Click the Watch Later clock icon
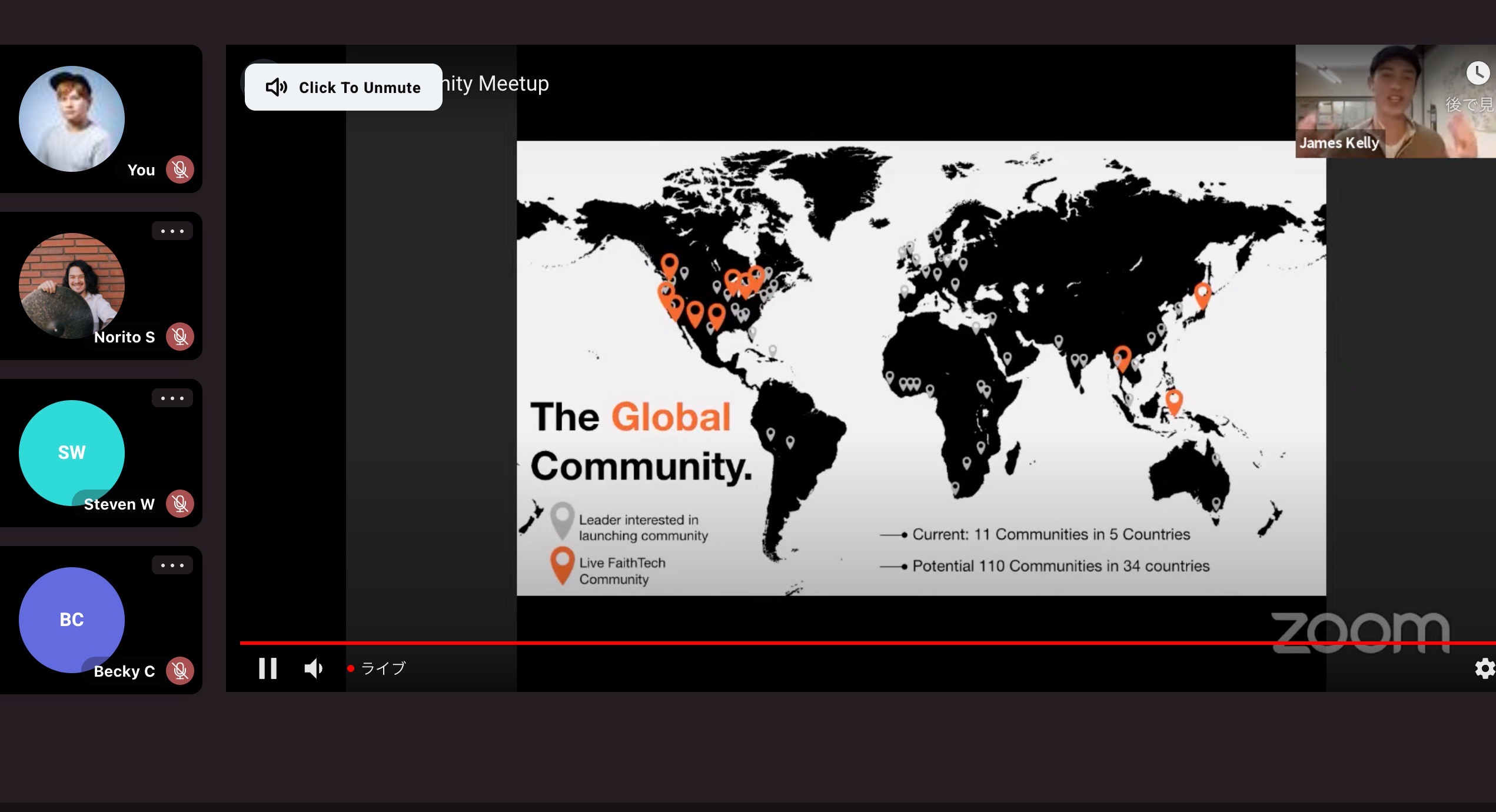This screenshot has width=1496, height=812. (1477, 74)
